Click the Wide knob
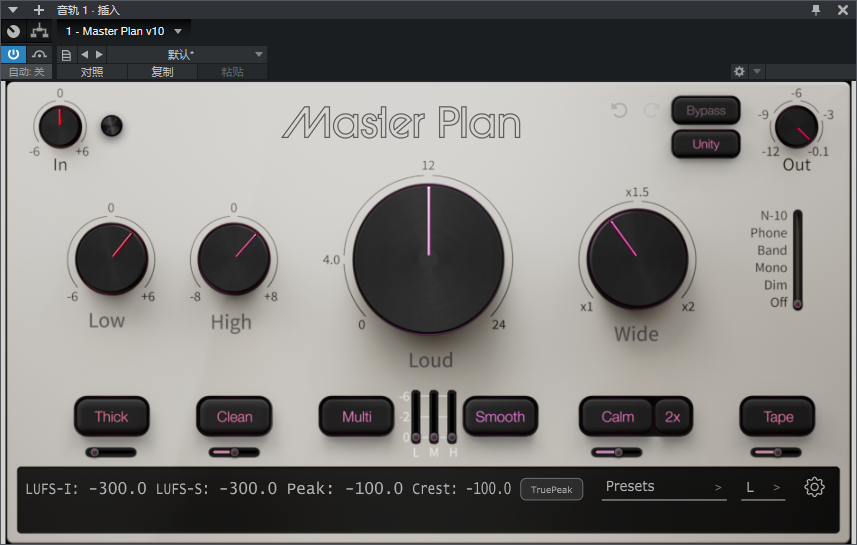This screenshot has width=857, height=545. 637,259
